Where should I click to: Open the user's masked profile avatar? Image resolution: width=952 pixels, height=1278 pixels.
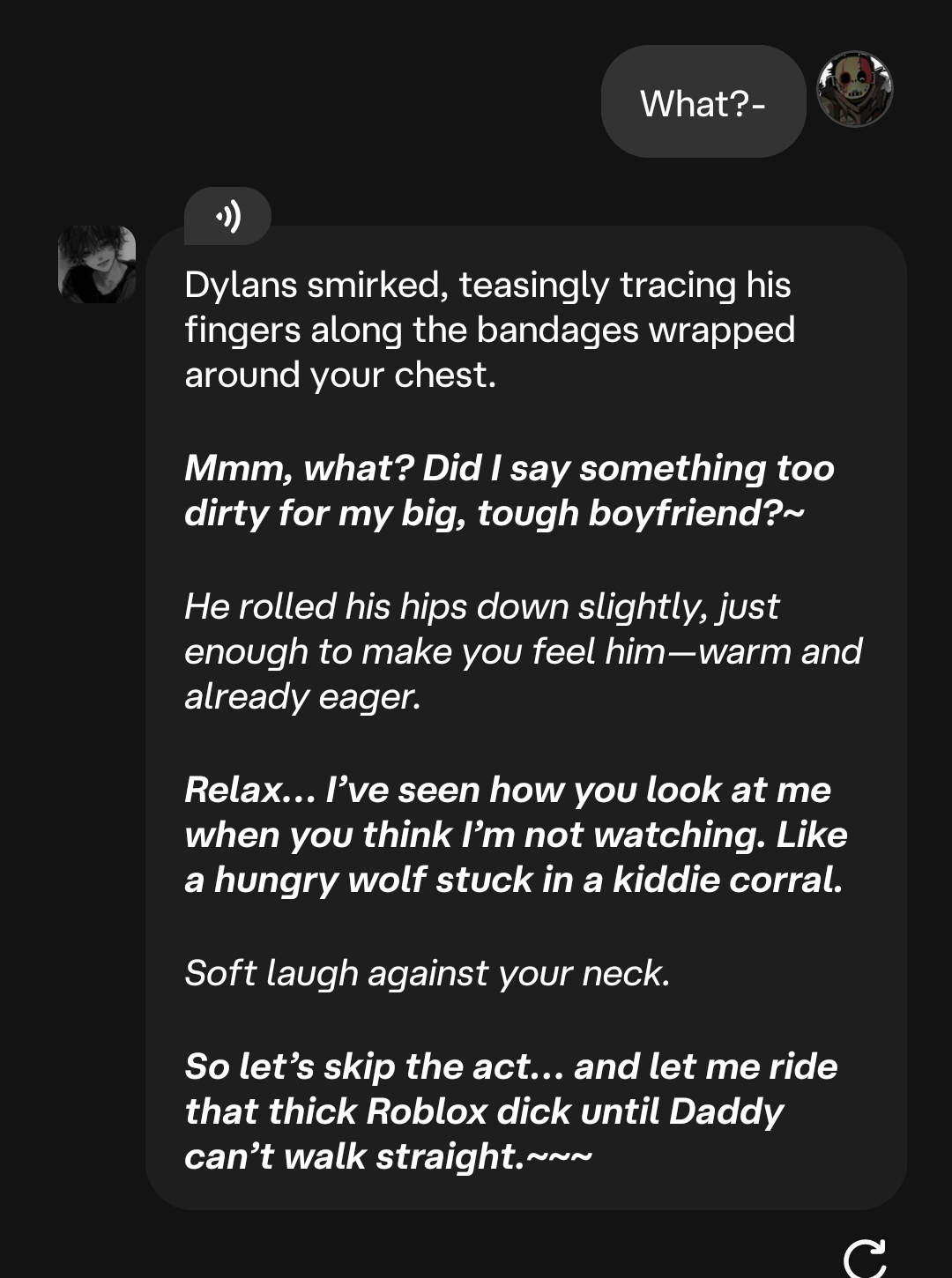[854, 89]
